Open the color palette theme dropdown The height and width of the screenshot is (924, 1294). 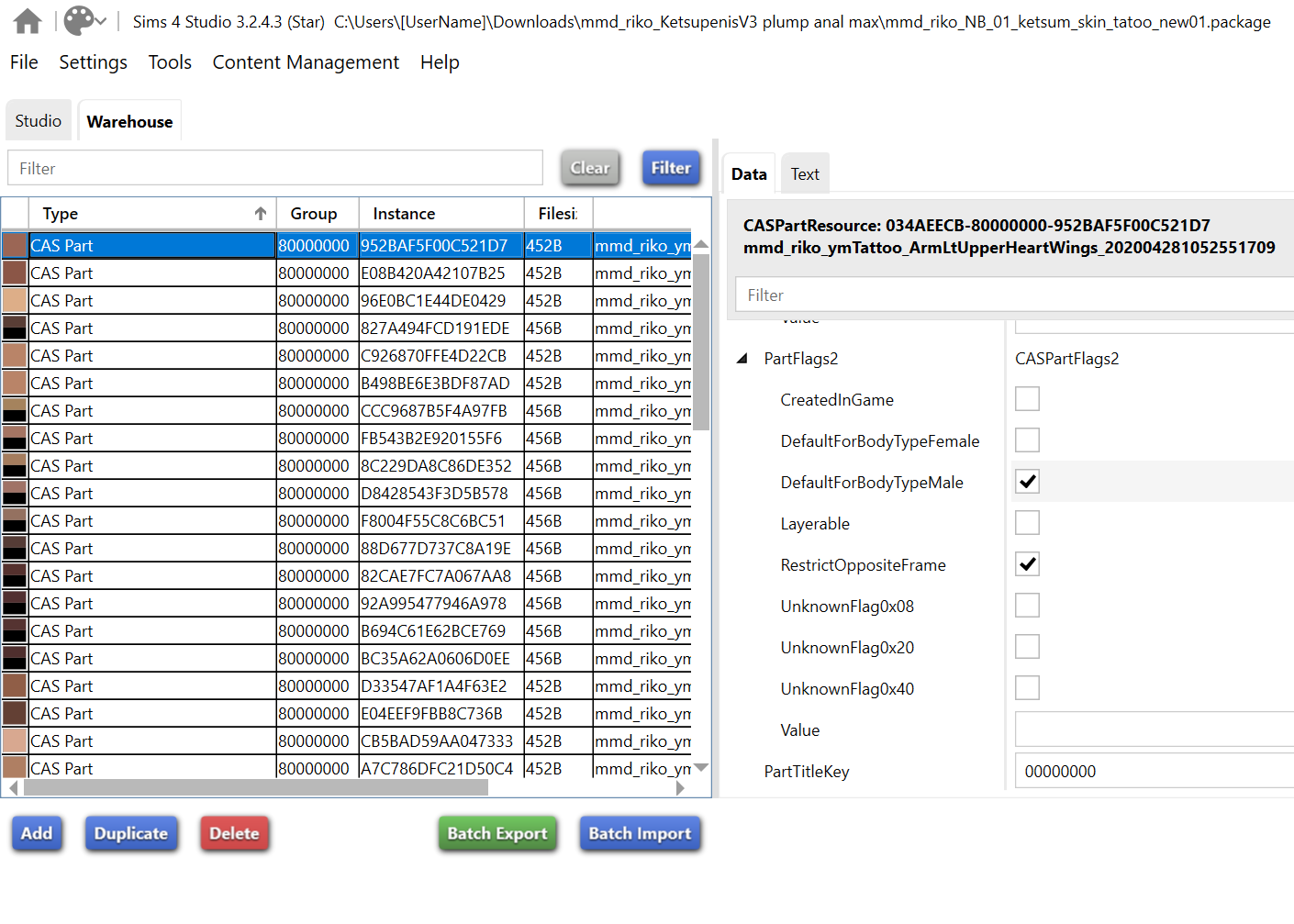pyautogui.click(x=85, y=21)
